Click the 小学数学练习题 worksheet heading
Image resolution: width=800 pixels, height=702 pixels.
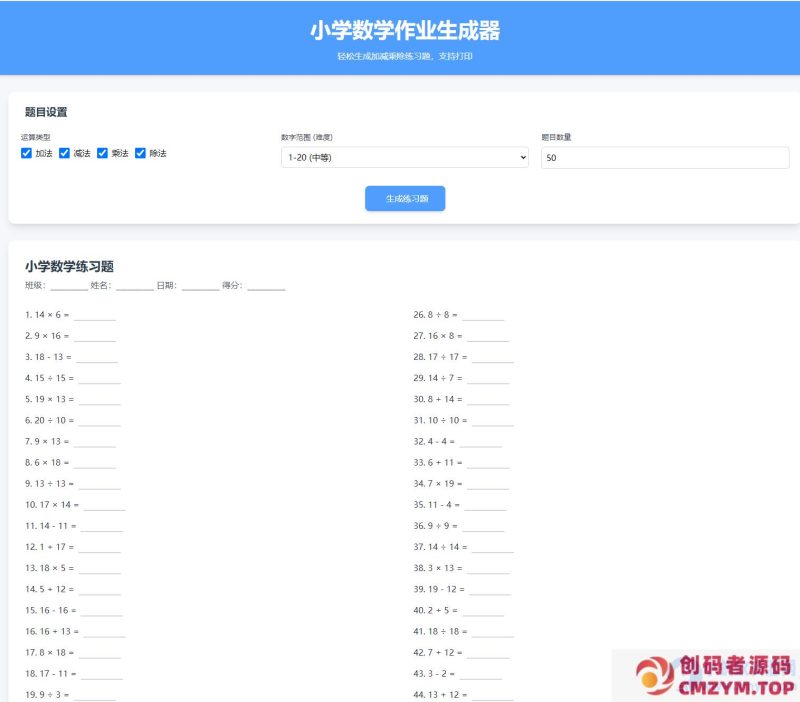click(68, 267)
